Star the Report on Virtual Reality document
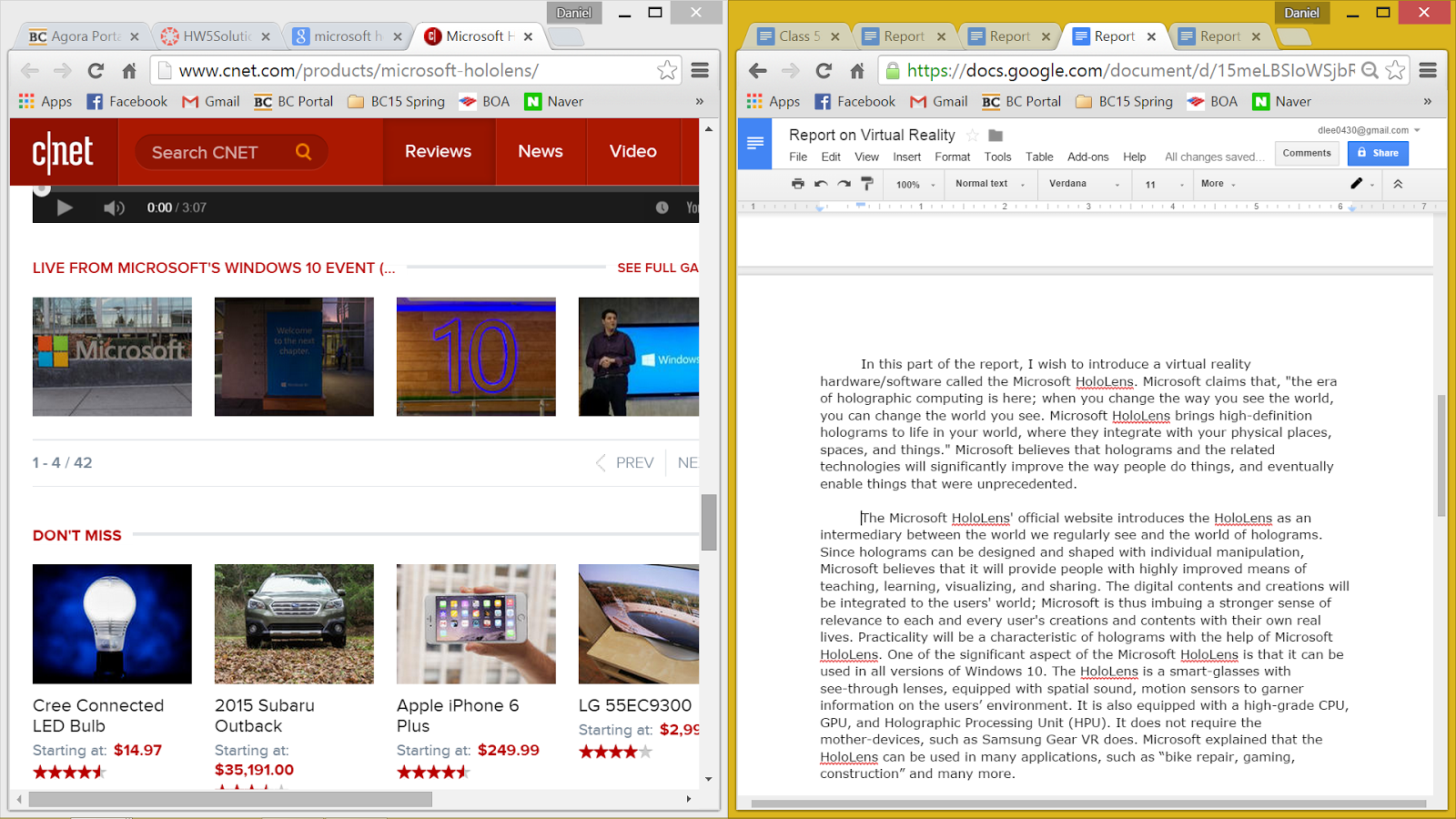 973,135
